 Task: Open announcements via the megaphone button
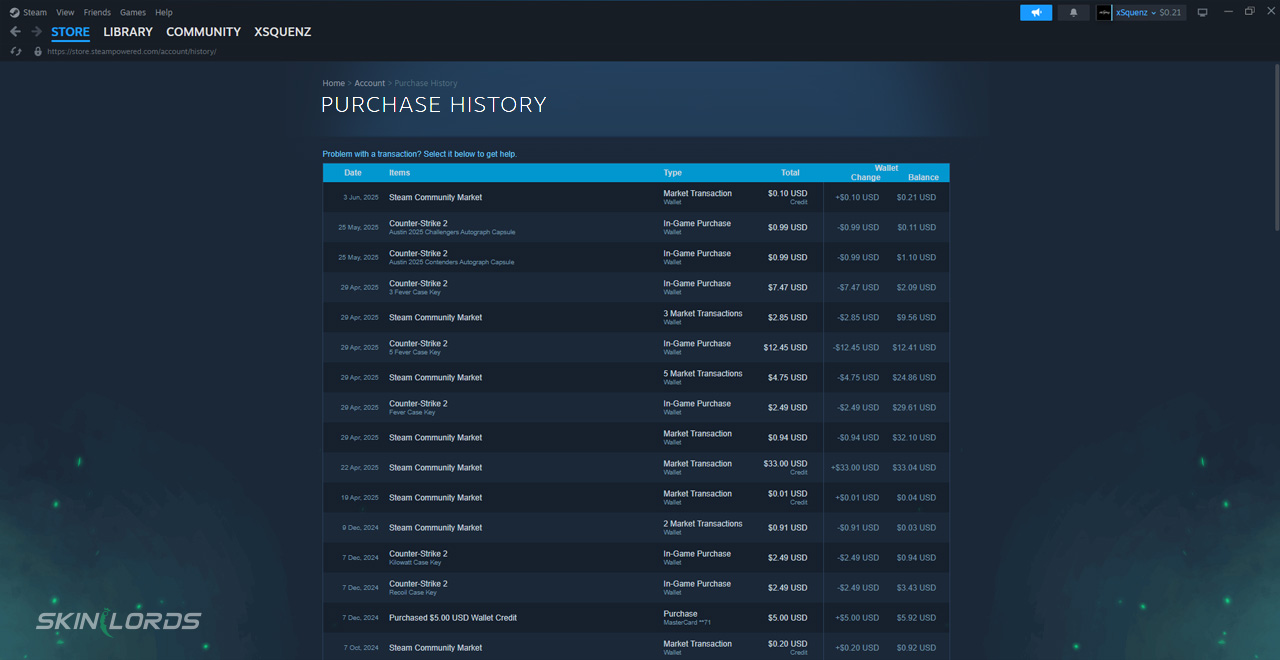click(1036, 12)
